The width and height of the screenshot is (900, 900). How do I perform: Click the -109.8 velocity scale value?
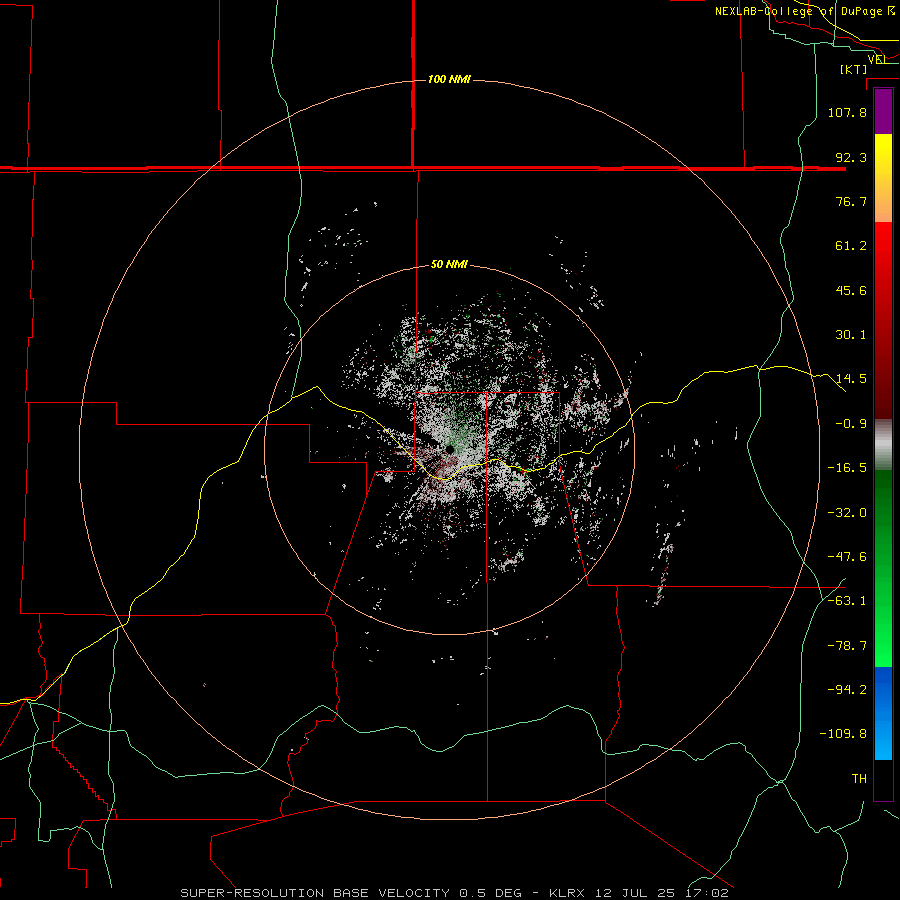[x=843, y=734]
